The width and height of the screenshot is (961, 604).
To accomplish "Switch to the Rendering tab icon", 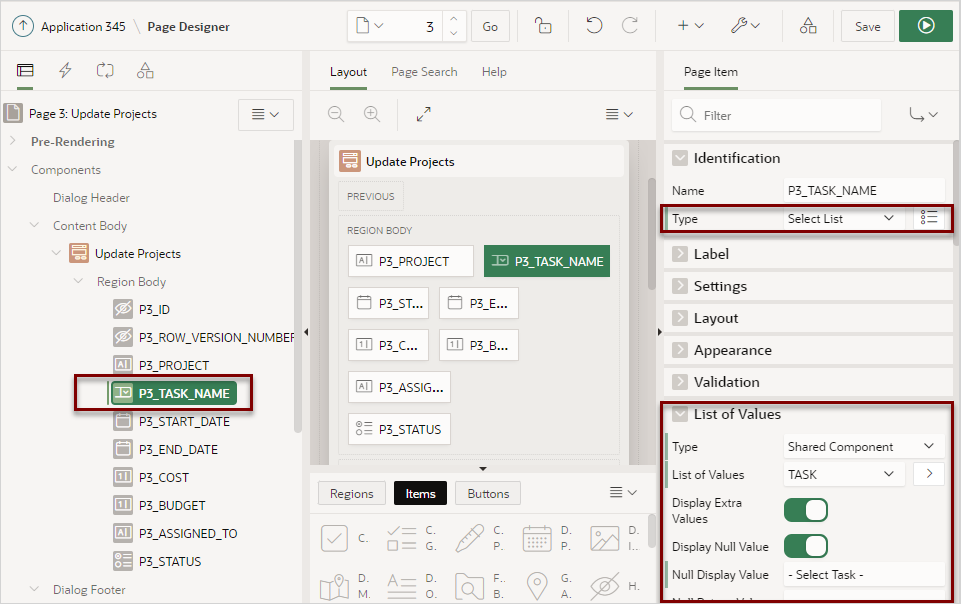I will point(25,70).
